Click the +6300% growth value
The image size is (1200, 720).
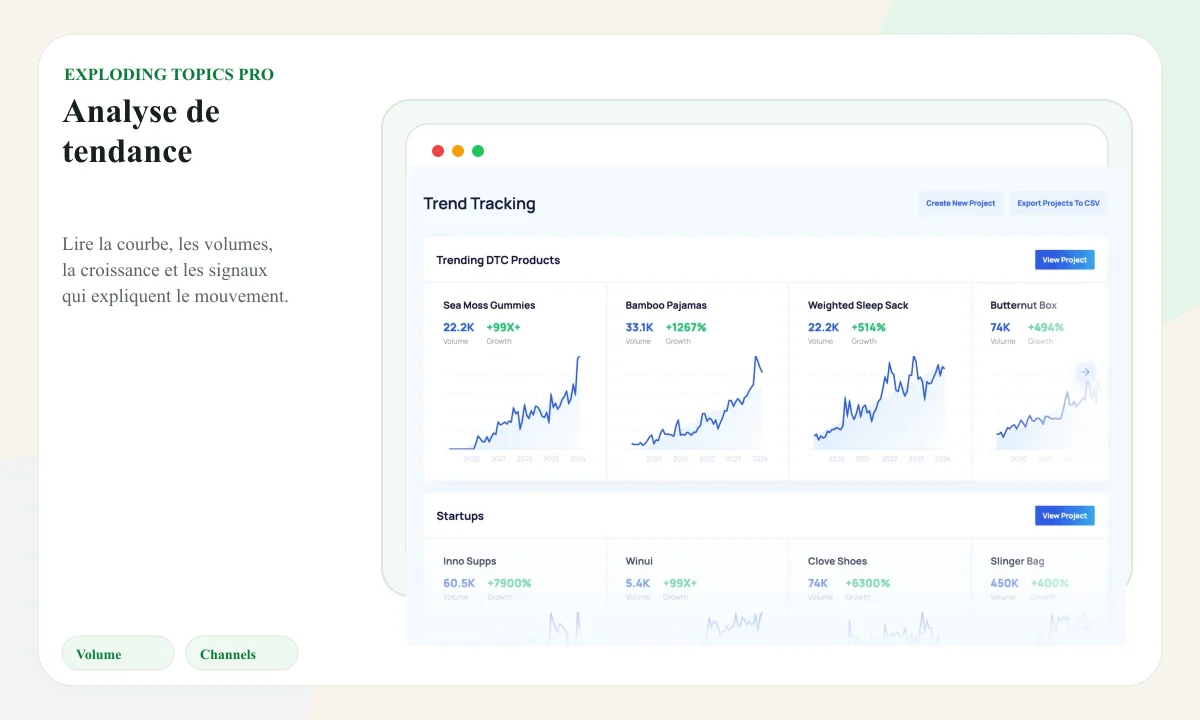click(867, 583)
